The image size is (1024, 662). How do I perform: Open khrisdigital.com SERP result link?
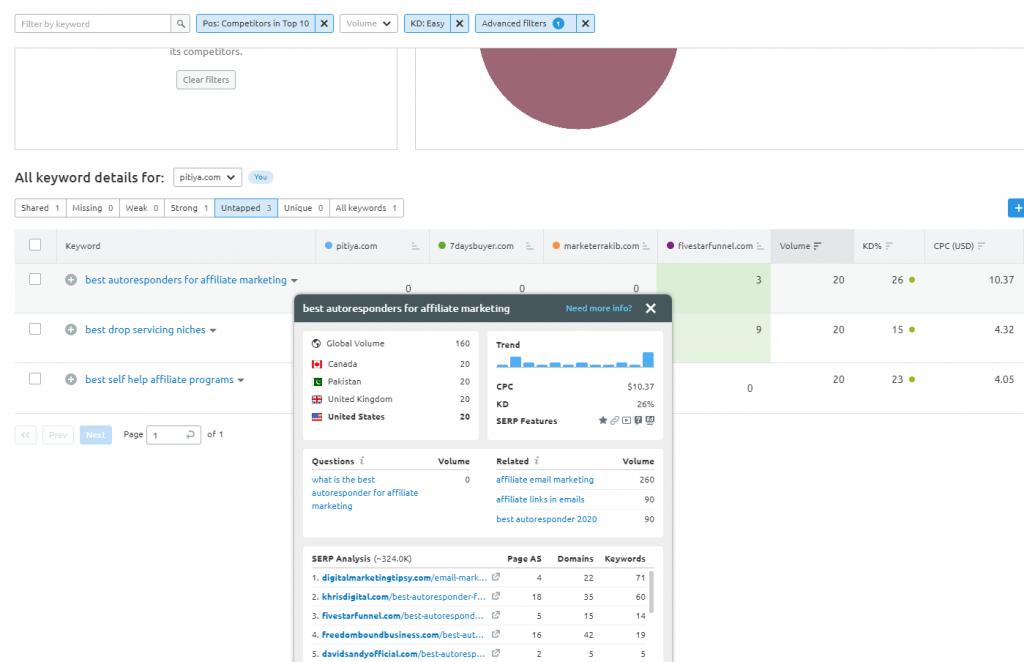[404, 597]
